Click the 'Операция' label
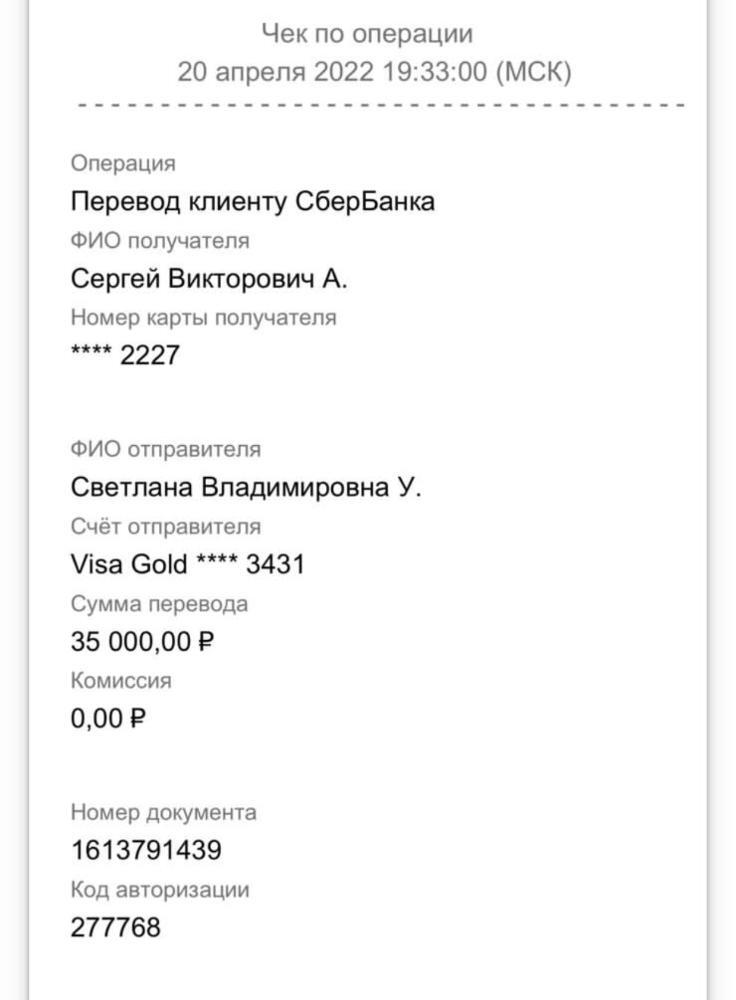 click(x=122, y=163)
